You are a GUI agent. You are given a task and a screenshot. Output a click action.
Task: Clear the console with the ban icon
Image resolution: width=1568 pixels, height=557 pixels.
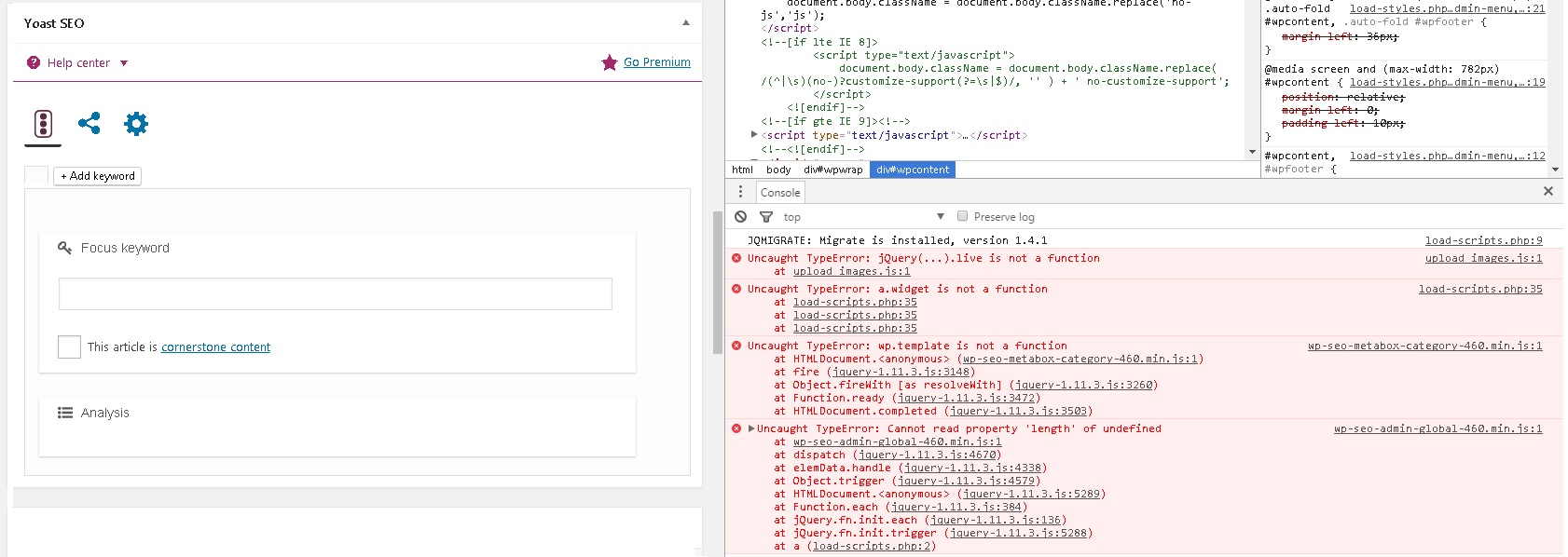[740, 216]
